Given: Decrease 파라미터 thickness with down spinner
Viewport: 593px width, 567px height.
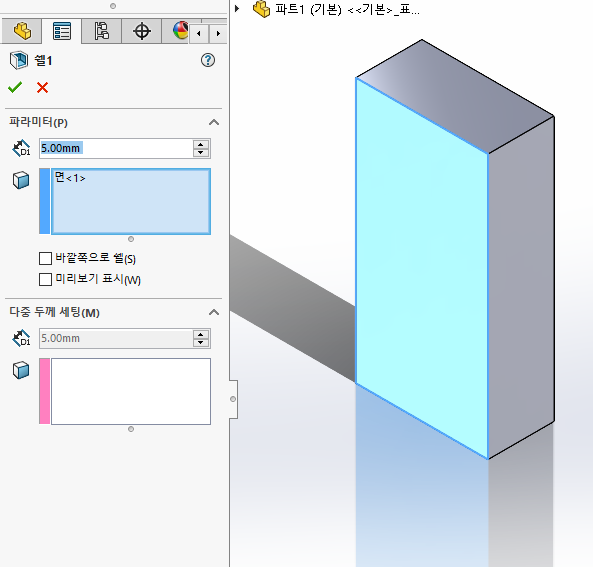Looking at the screenshot, I should pos(201,153).
